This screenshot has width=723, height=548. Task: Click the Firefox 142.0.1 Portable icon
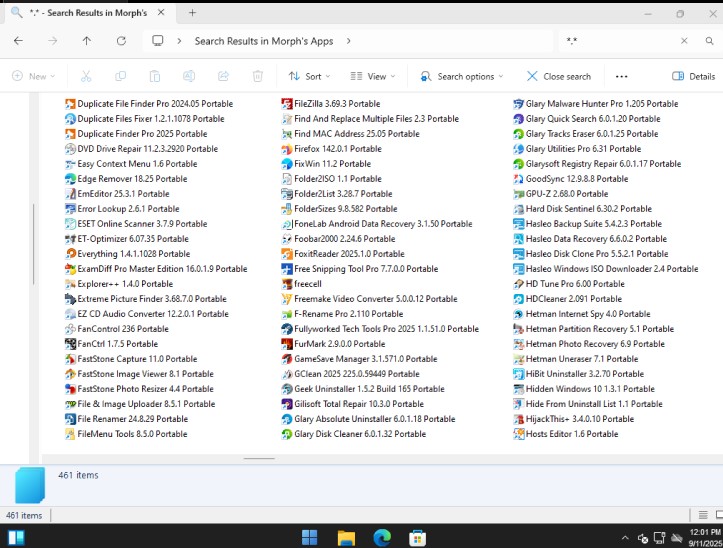287,149
